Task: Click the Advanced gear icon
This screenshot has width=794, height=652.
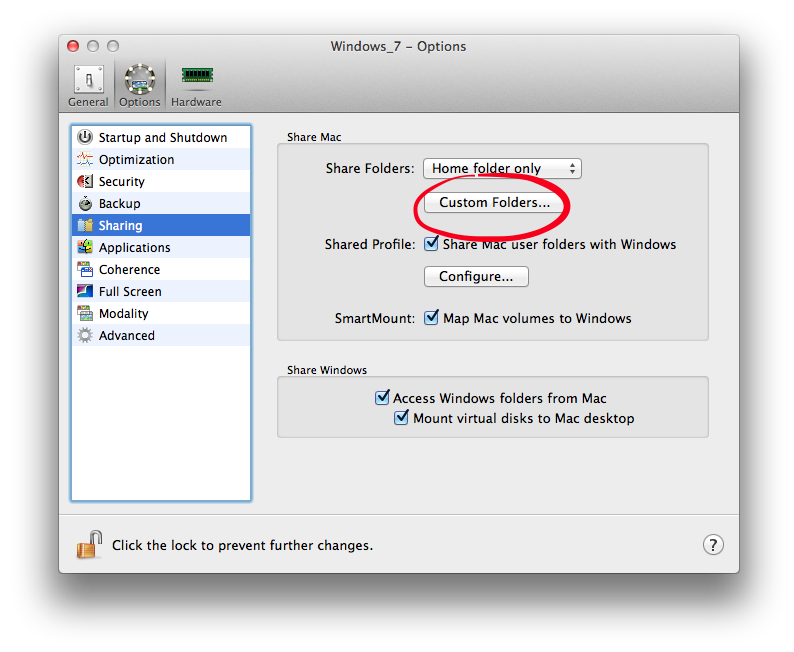Action: 85,335
